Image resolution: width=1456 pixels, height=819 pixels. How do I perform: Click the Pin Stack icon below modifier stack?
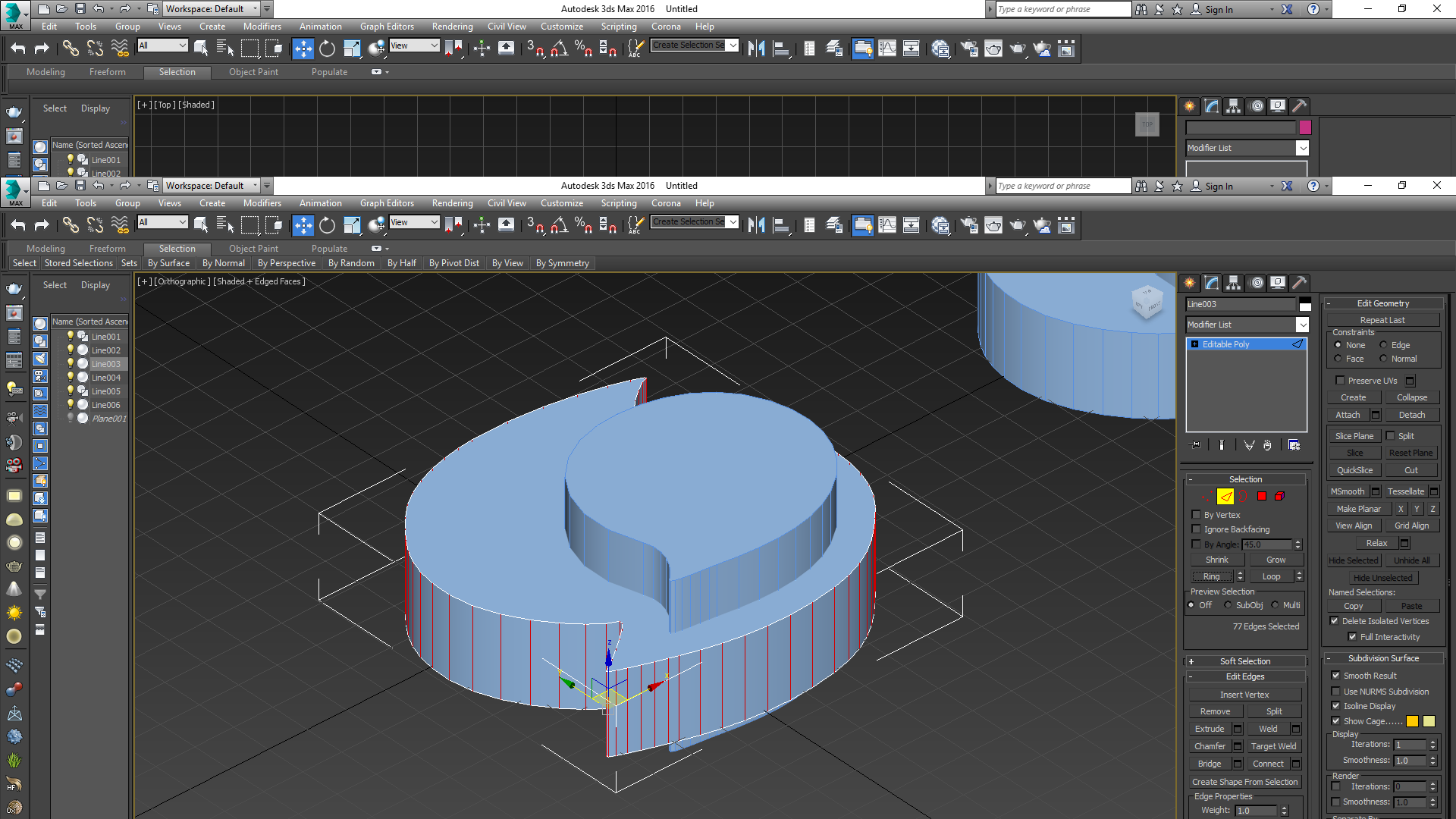click(x=1196, y=445)
